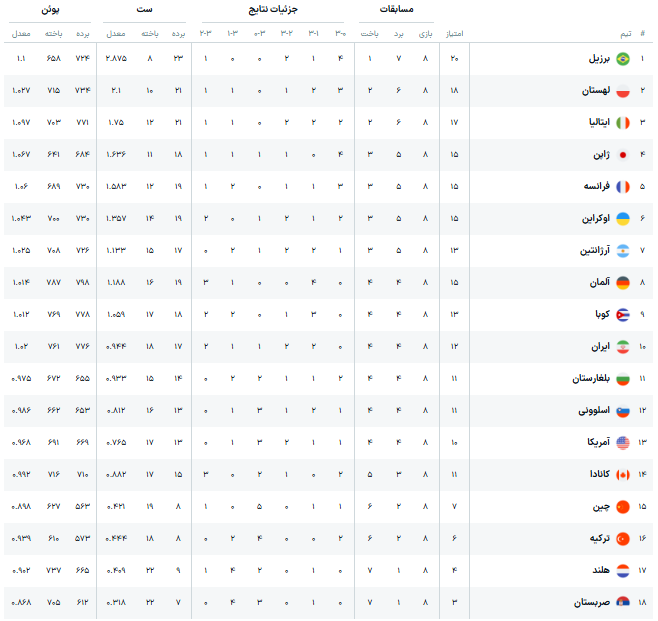
Task: Click the Serbia flag icon
Action: [x=622, y=603]
